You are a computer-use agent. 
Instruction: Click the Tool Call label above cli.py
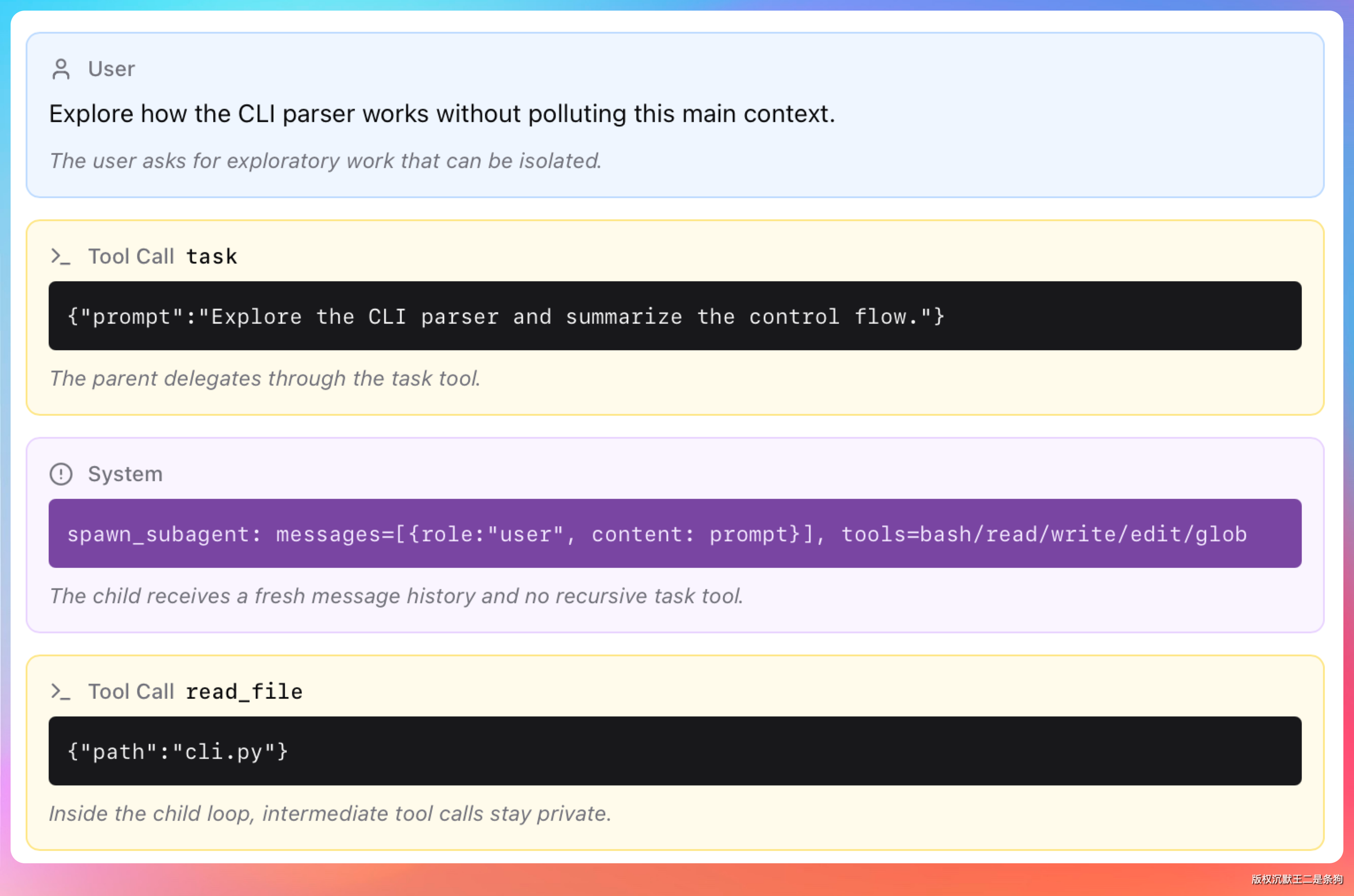[x=131, y=691]
